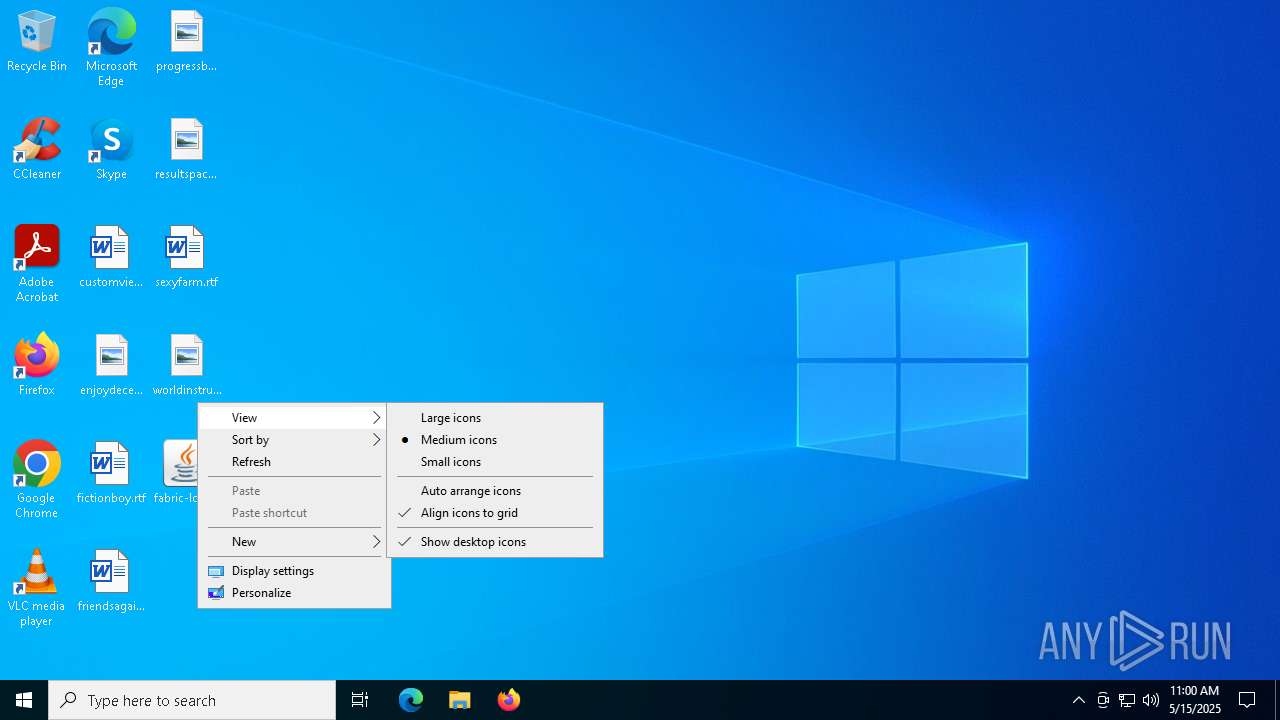Launch Firefox from the taskbar
The width and height of the screenshot is (1280, 720).
tap(509, 700)
